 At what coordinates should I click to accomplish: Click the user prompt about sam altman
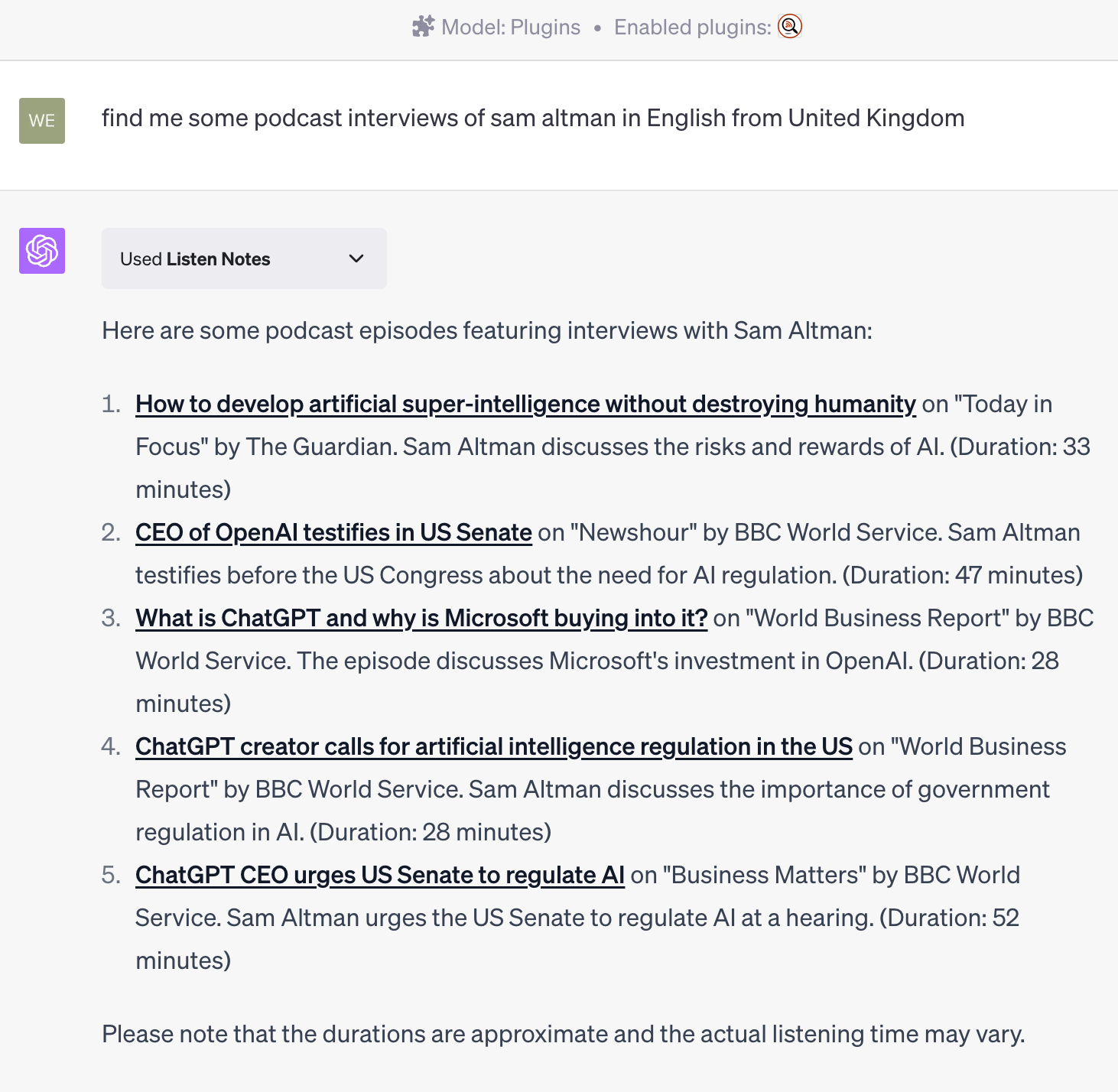(533, 119)
